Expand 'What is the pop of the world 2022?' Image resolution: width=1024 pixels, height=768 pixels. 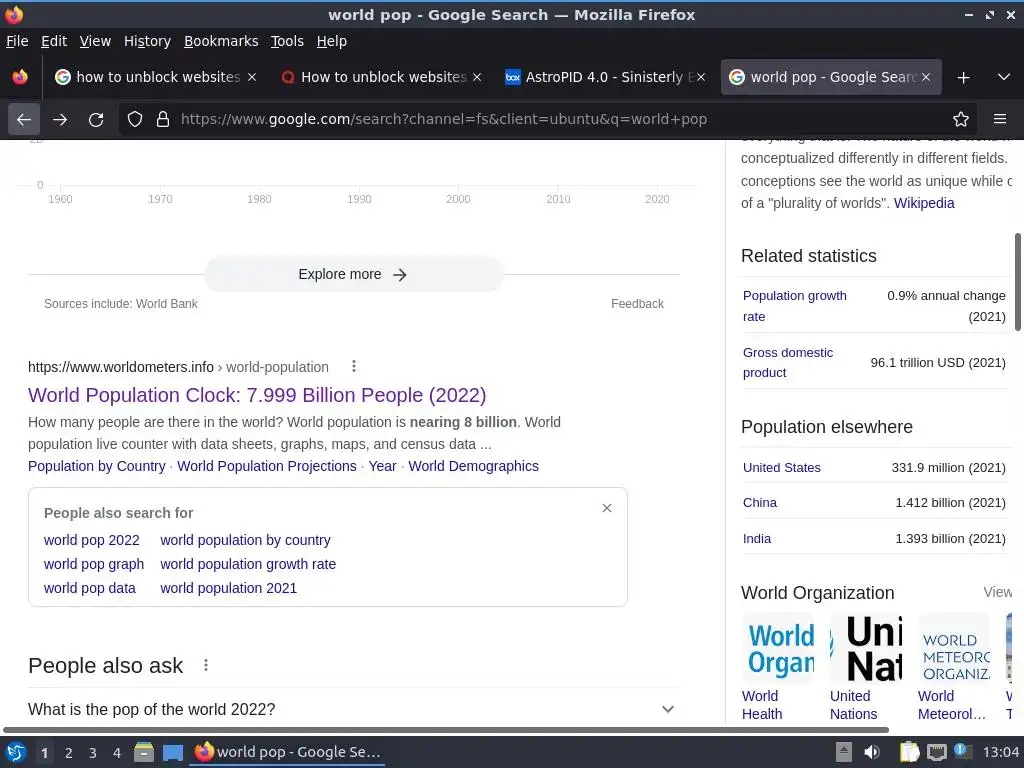[354, 709]
